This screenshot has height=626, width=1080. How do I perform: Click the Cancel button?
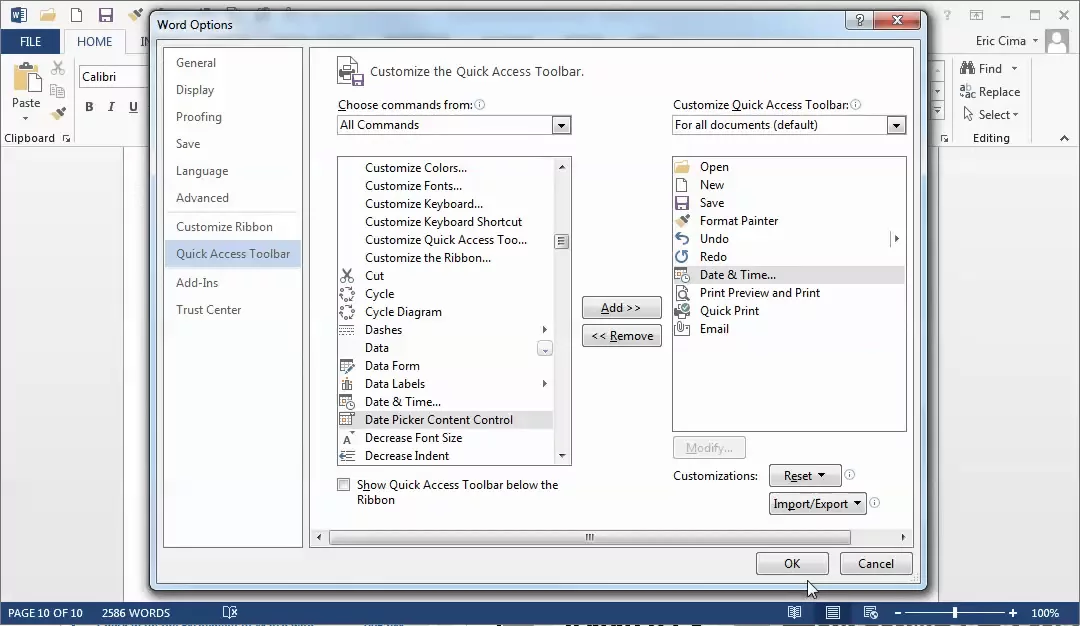click(x=876, y=563)
